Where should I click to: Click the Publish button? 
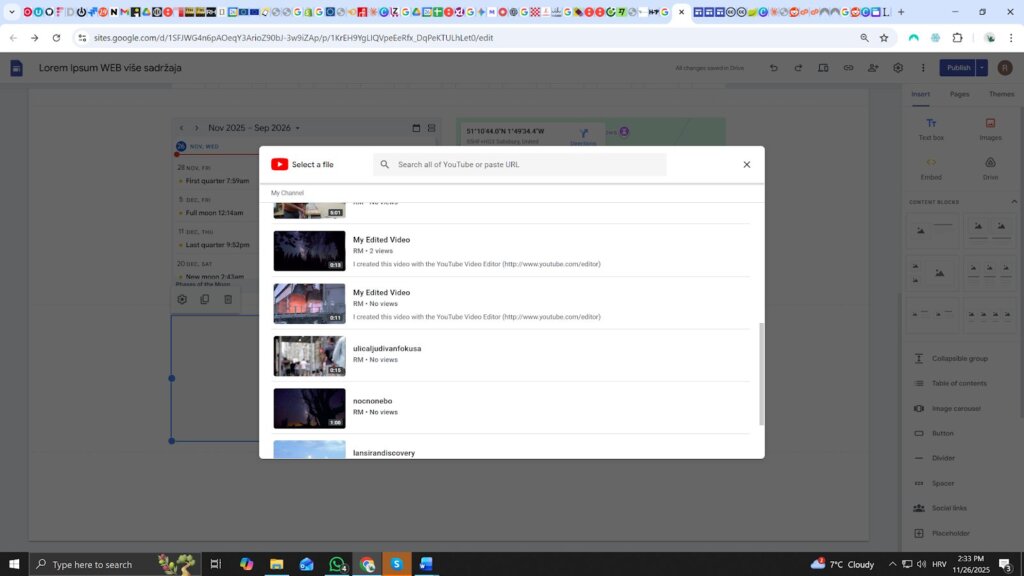pos(957,68)
